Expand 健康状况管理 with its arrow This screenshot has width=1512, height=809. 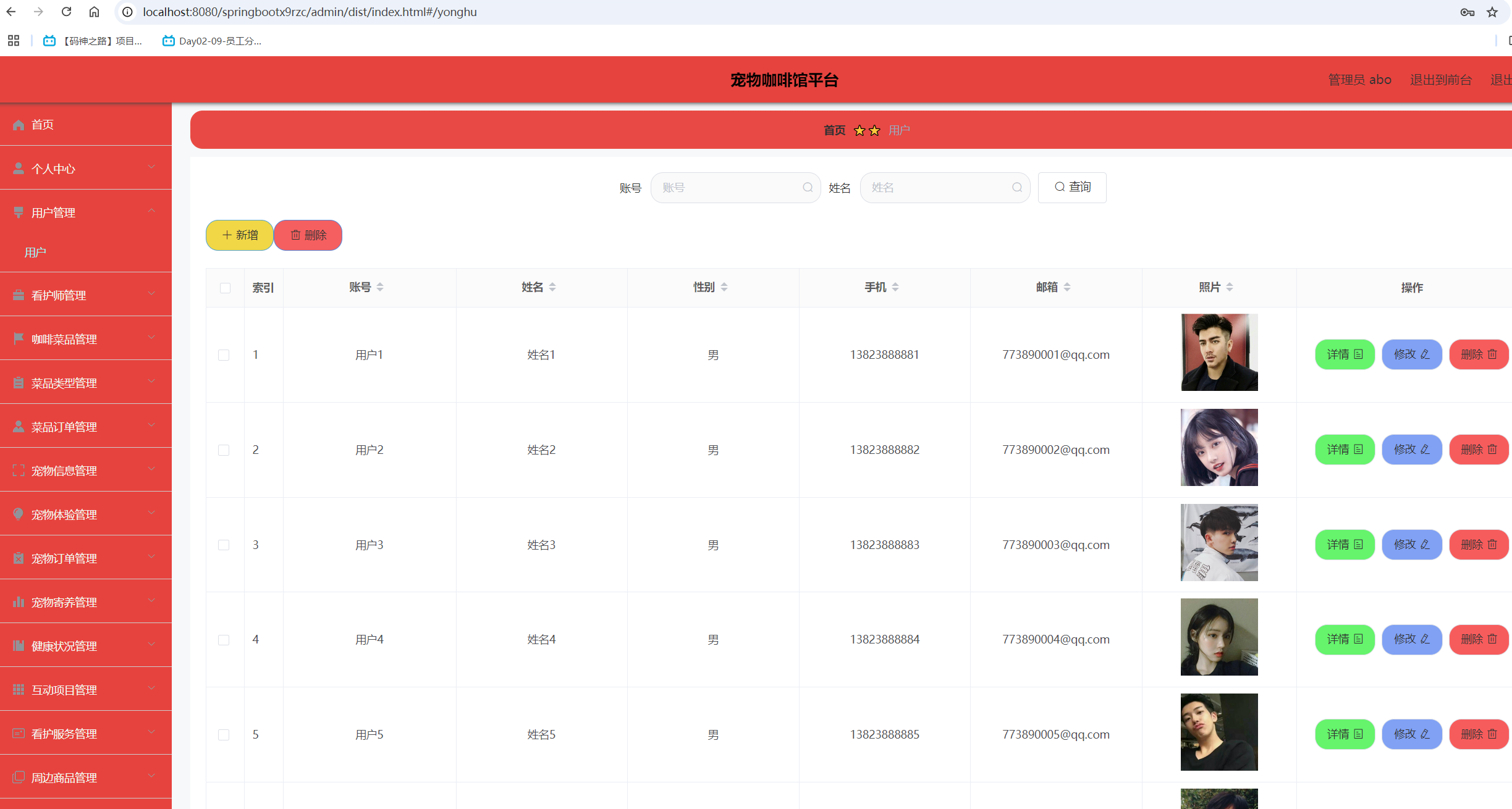tap(151, 644)
